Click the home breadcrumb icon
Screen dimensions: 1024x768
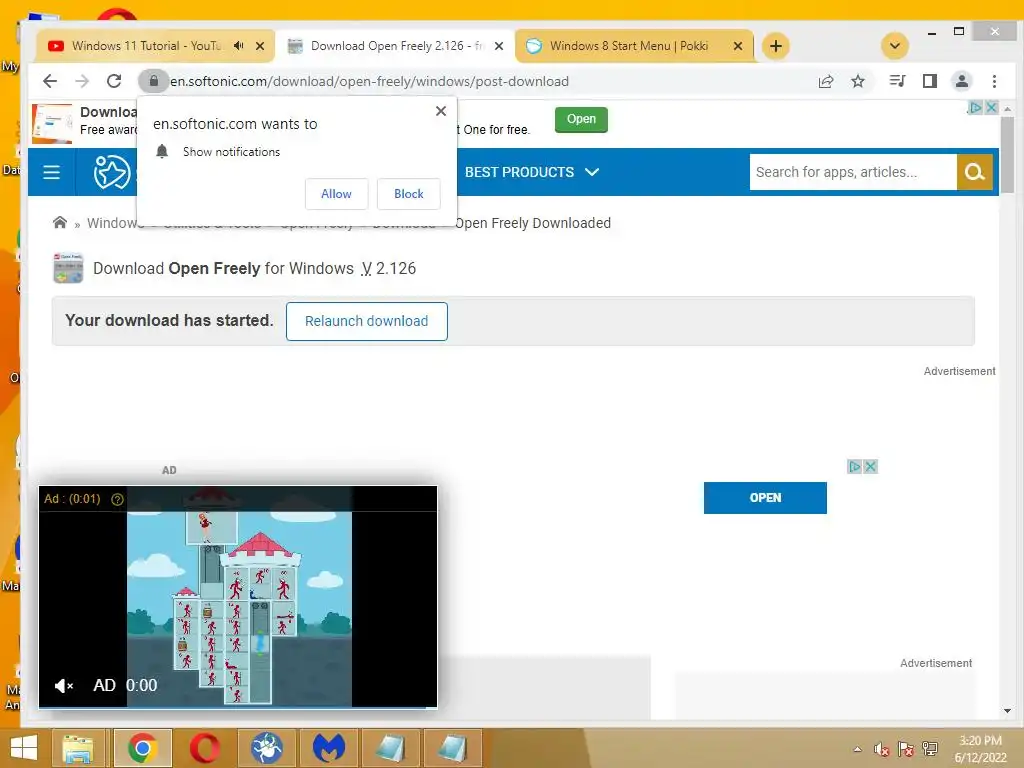60,223
